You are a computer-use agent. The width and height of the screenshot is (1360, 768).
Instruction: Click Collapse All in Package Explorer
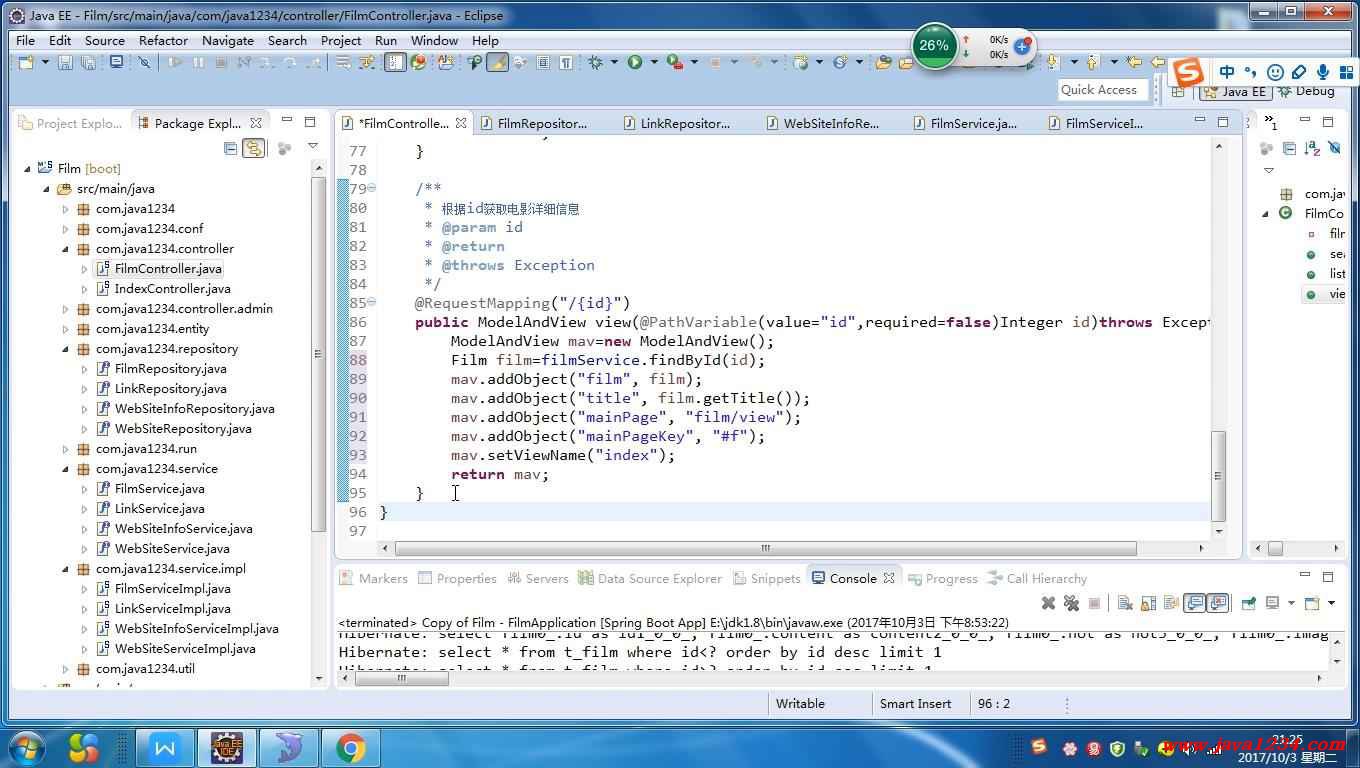(230, 148)
